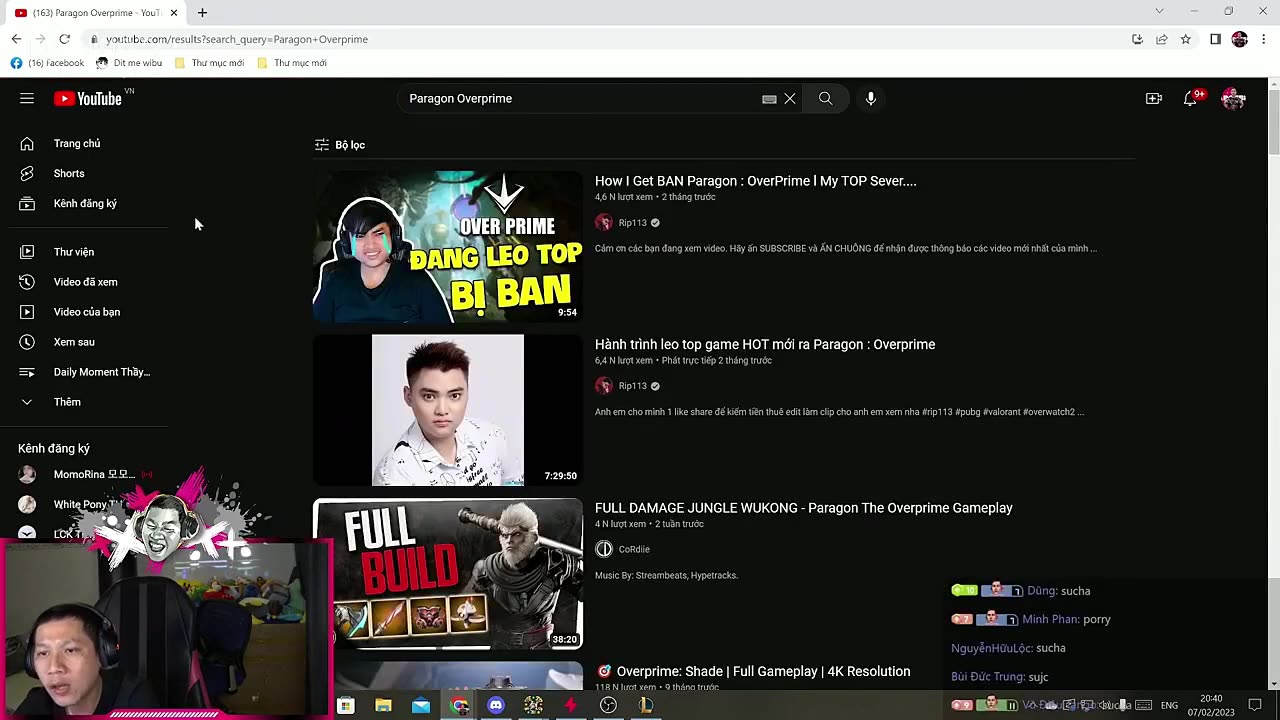The image size is (1280, 720).
Task: Open 'FULL DAMAGE JUNGLE WUKONG' video title
Action: [803, 508]
